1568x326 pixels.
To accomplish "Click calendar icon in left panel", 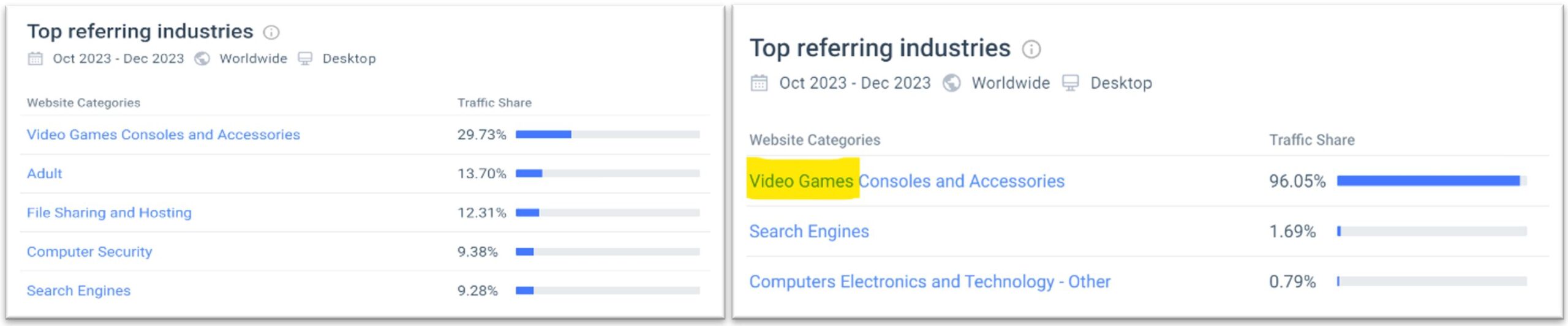I will click(36, 59).
